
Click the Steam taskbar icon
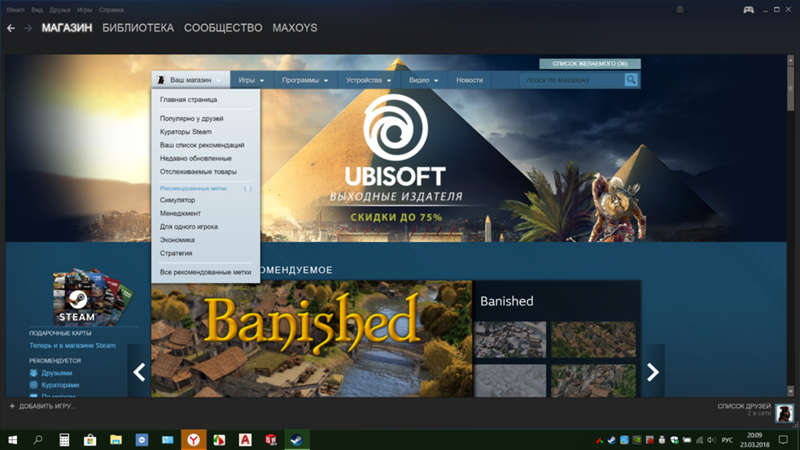[297, 440]
